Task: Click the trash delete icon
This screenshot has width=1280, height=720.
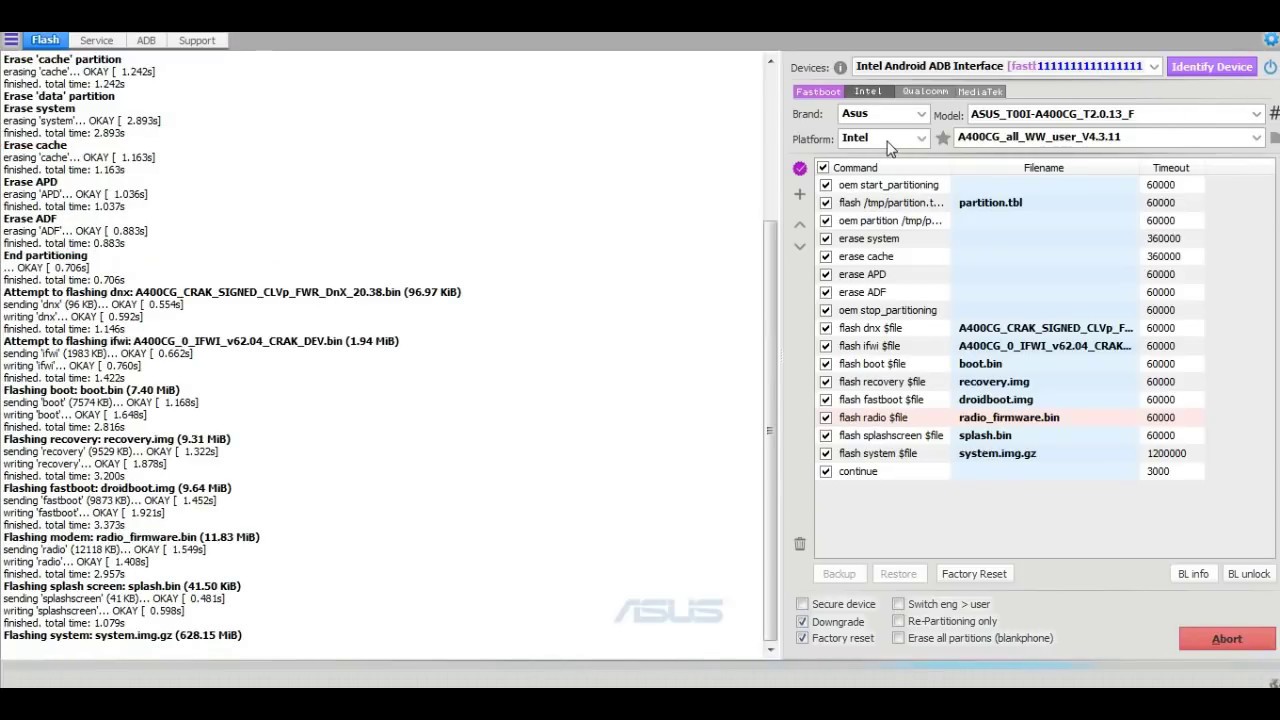Action: coord(800,544)
